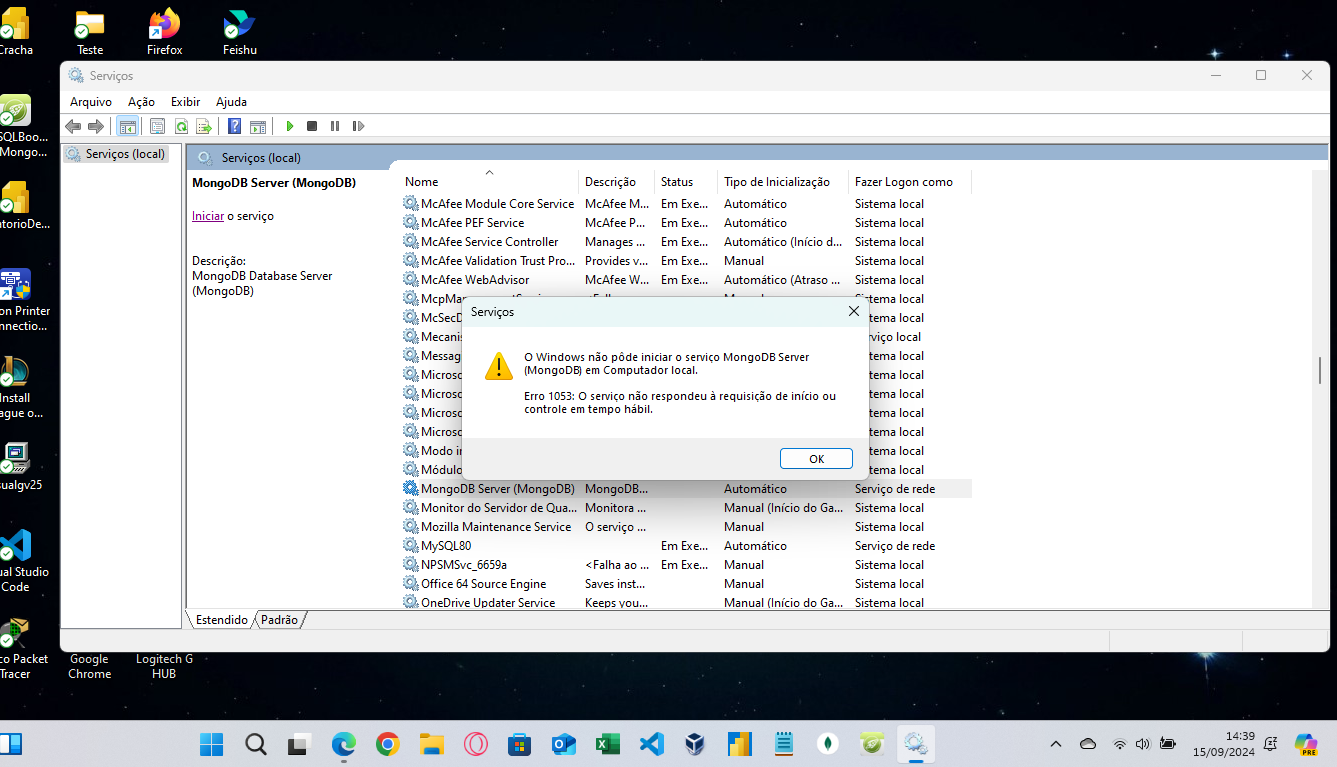Screen dimensions: 1337x767
Task: Select the McAfee Service Controller row
Action: 686,242
